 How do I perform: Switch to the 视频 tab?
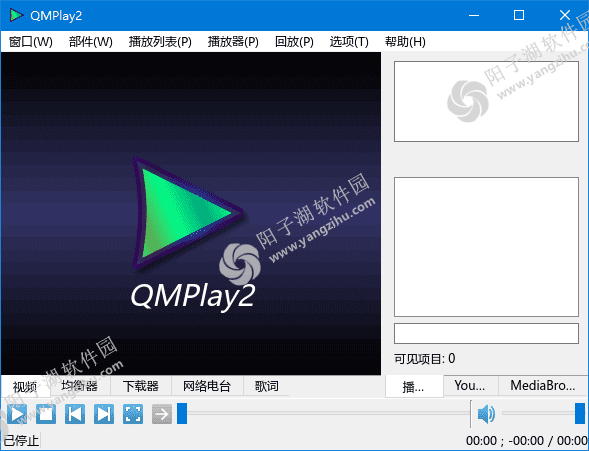[25, 386]
